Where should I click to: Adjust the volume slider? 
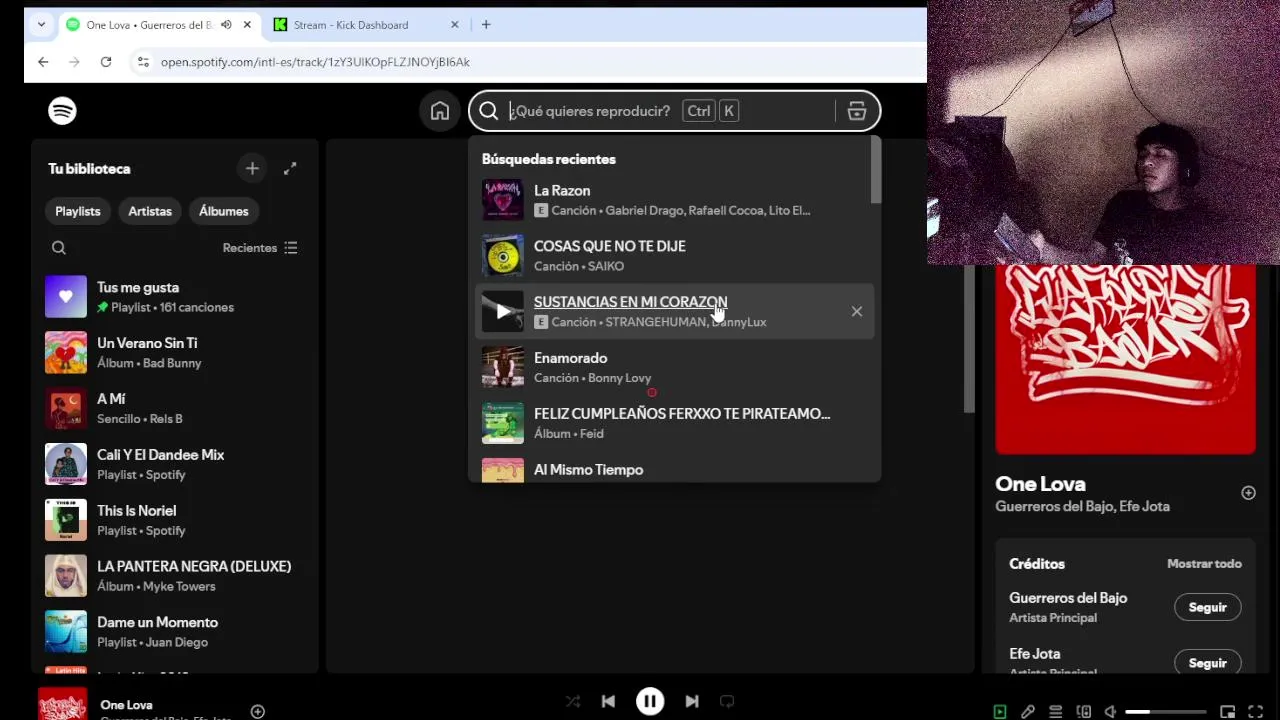tap(1166, 711)
